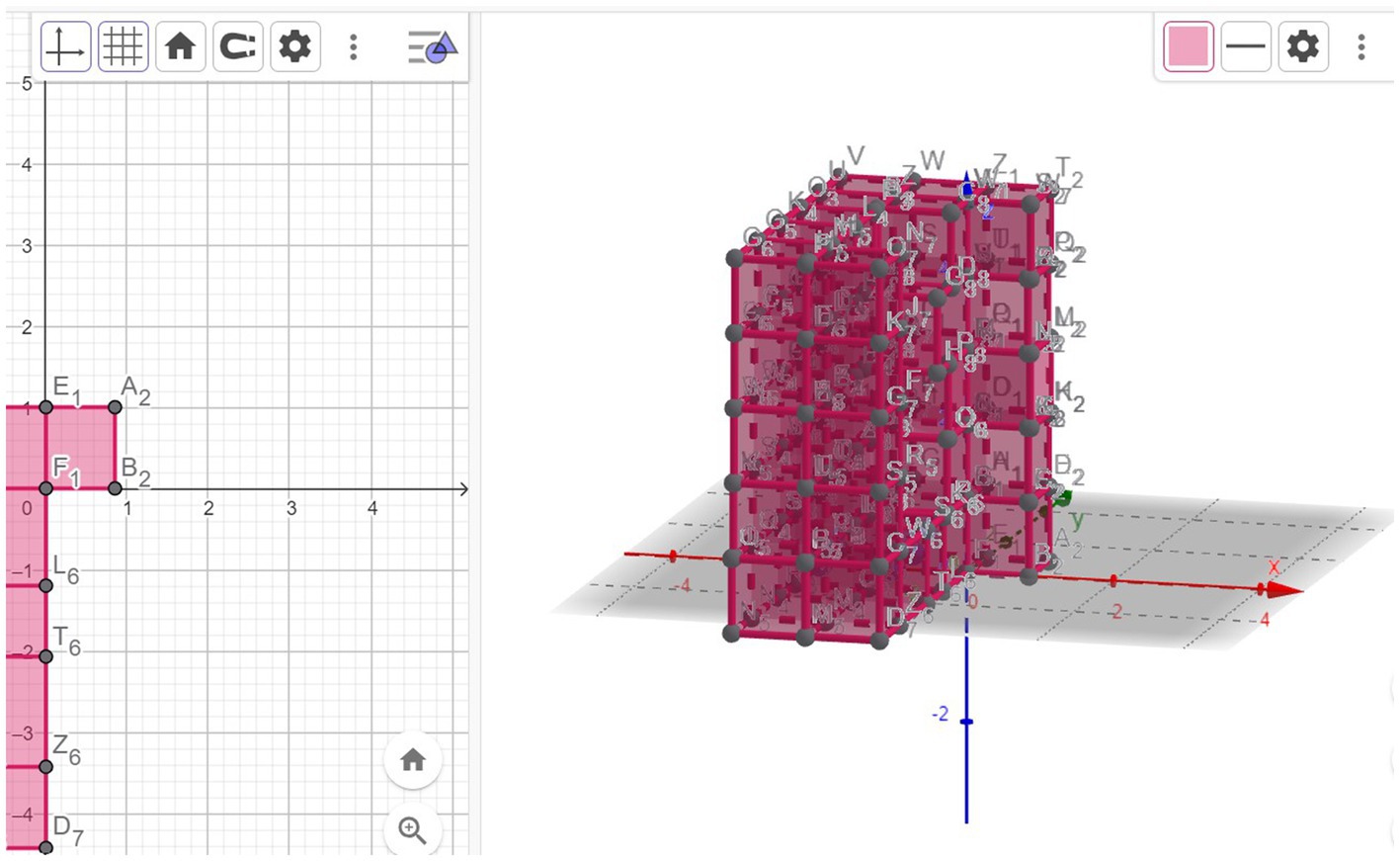The image size is (1400, 861).
Task: Select point B2 on the x-axis
Action: click(116, 488)
